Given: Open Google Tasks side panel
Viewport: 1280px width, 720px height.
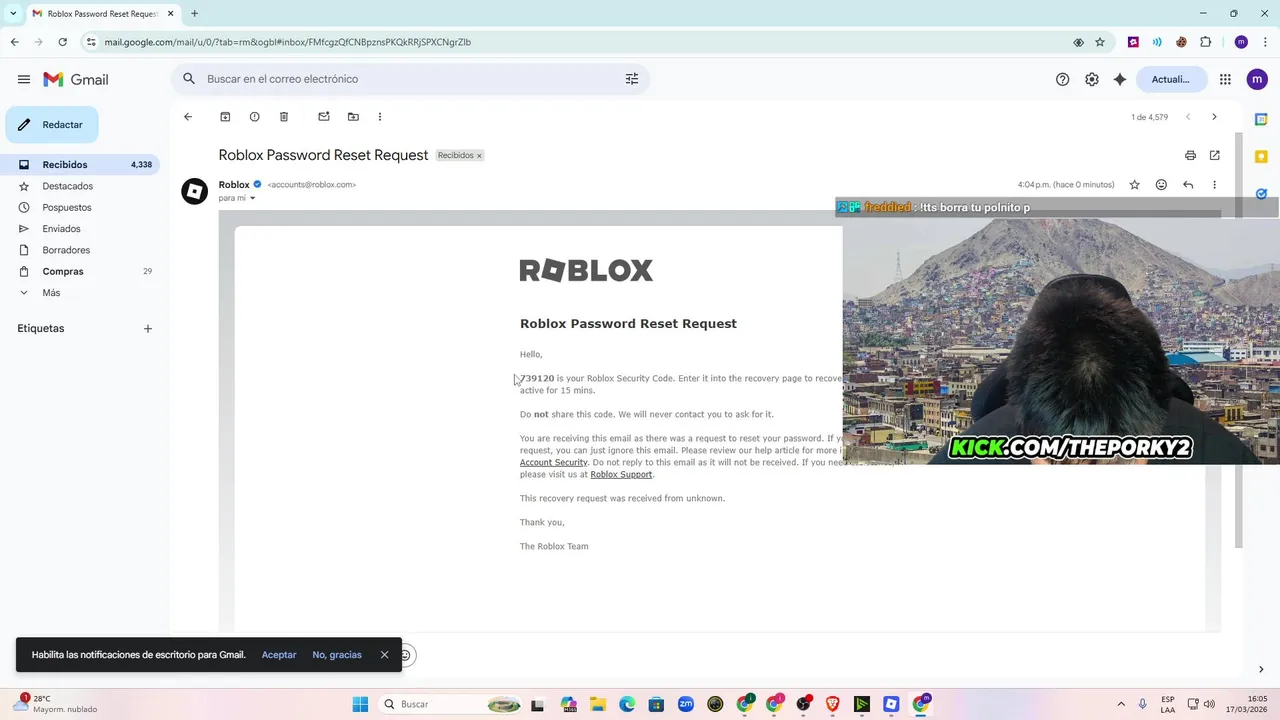Looking at the screenshot, I should (1261, 194).
